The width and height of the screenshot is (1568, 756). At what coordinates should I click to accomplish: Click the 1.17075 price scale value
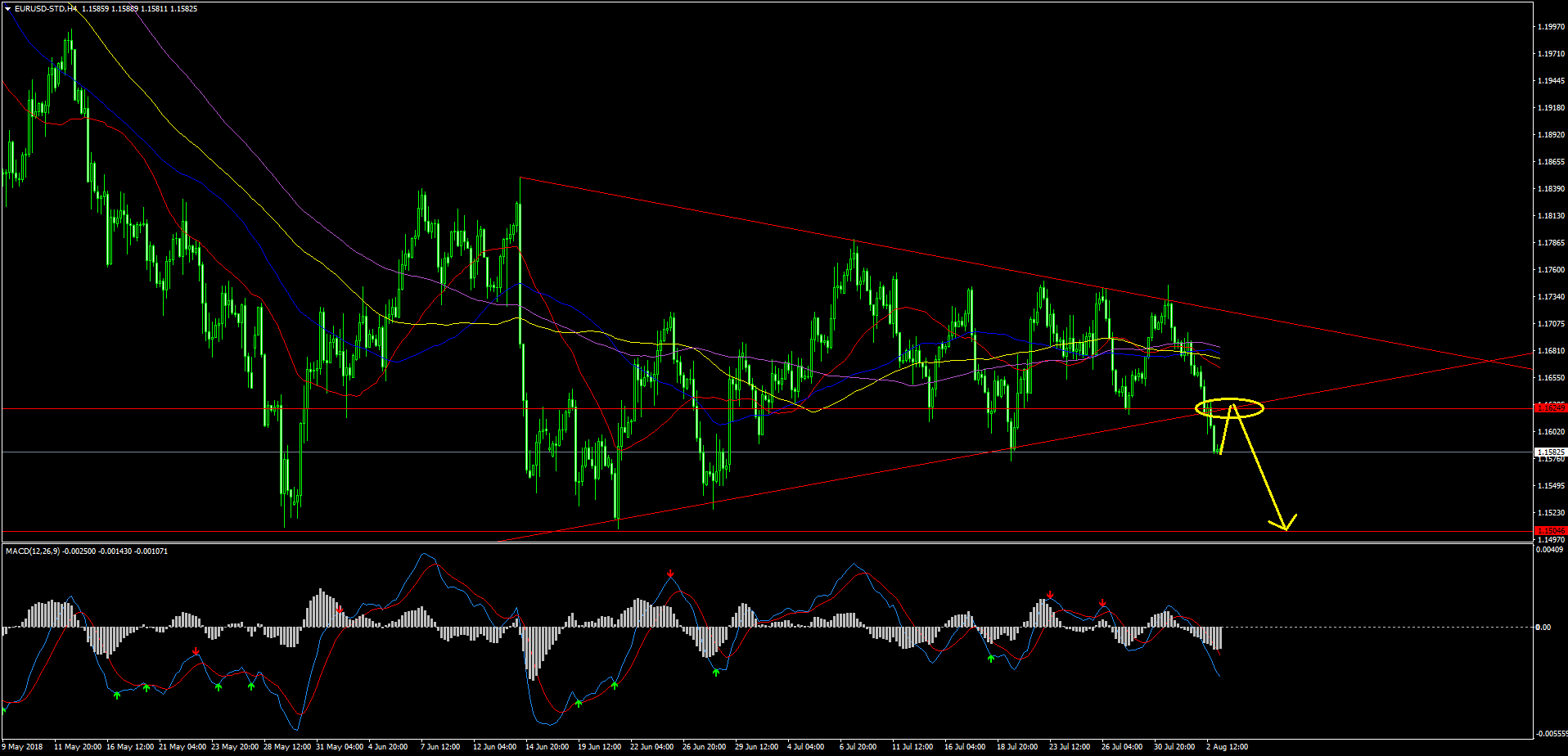point(1552,324)
